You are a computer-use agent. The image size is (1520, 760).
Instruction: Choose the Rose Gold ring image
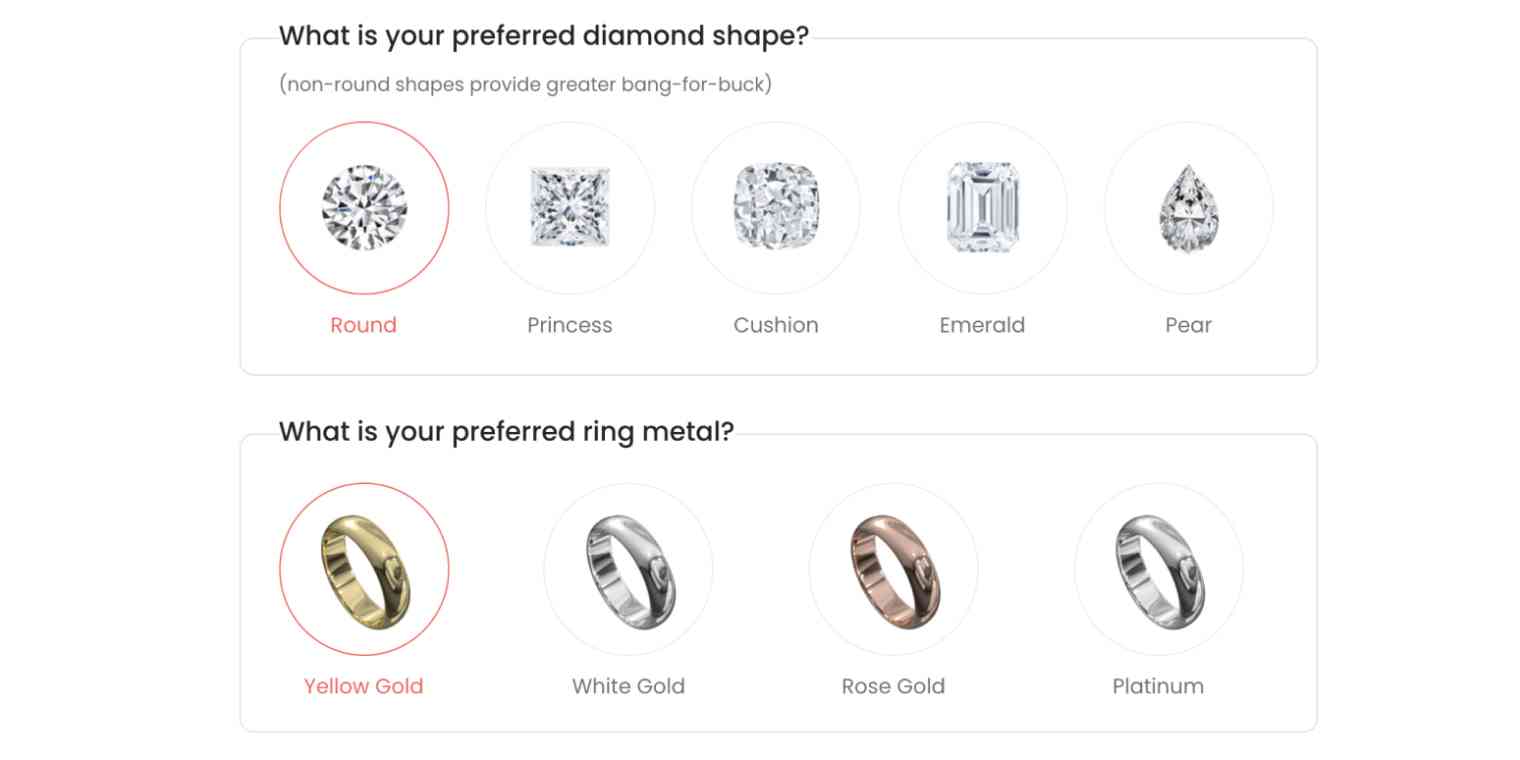coord(893,569)
